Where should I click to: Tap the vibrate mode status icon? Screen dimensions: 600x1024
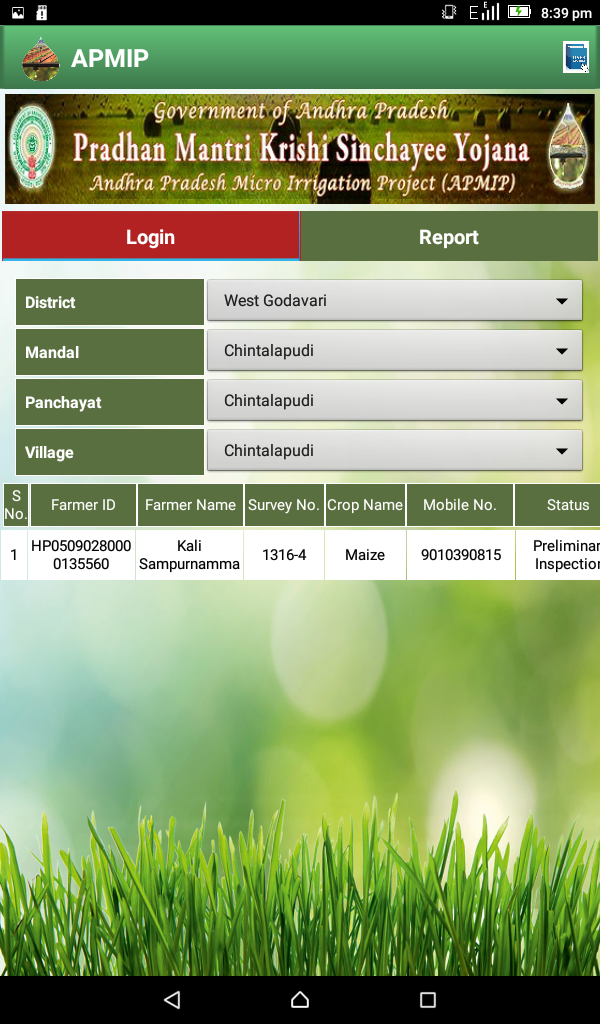[449, 12]
